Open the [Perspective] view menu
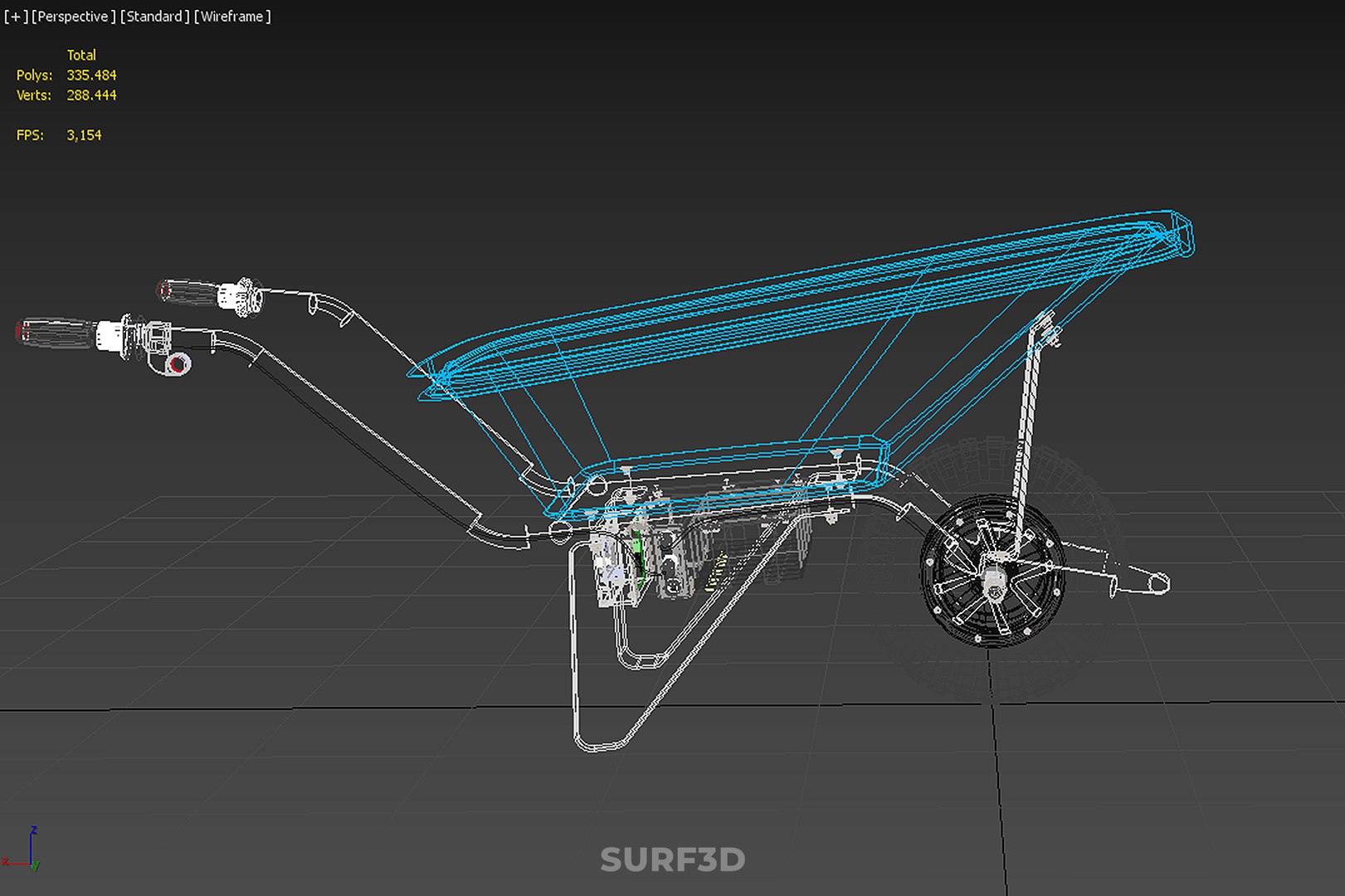This screenshot has width=1345, height=896. point(73,17)
